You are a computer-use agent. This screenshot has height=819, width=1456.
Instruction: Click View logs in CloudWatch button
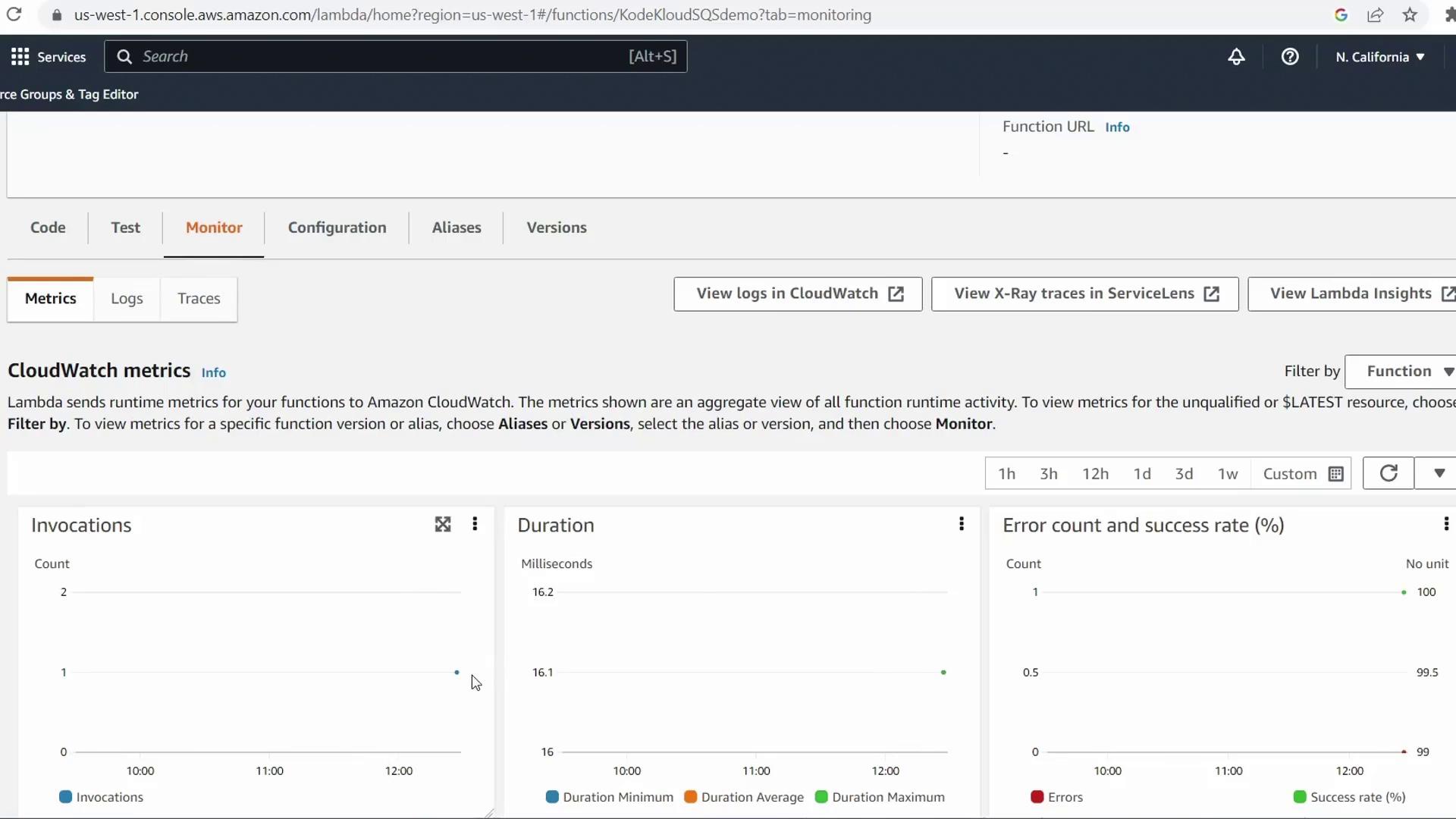pyautogui.click(x=798, y=293)
